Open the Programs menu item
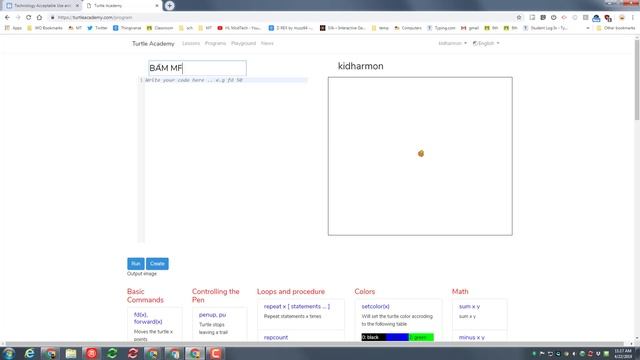This screenshot has width=640, height=360. pos(216,43)
